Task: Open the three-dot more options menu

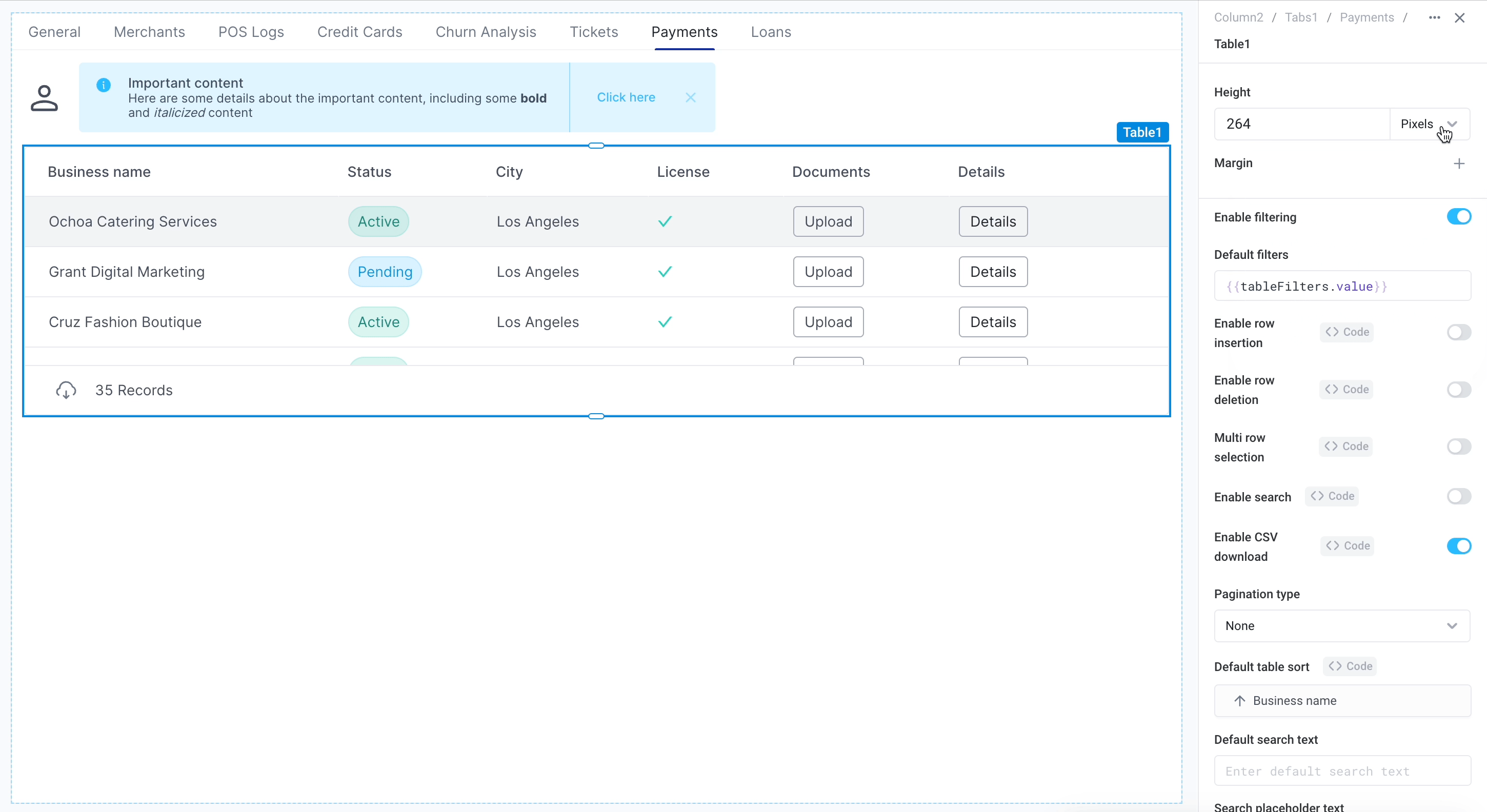Action: pyautogui.click(x=1435, y=18)
